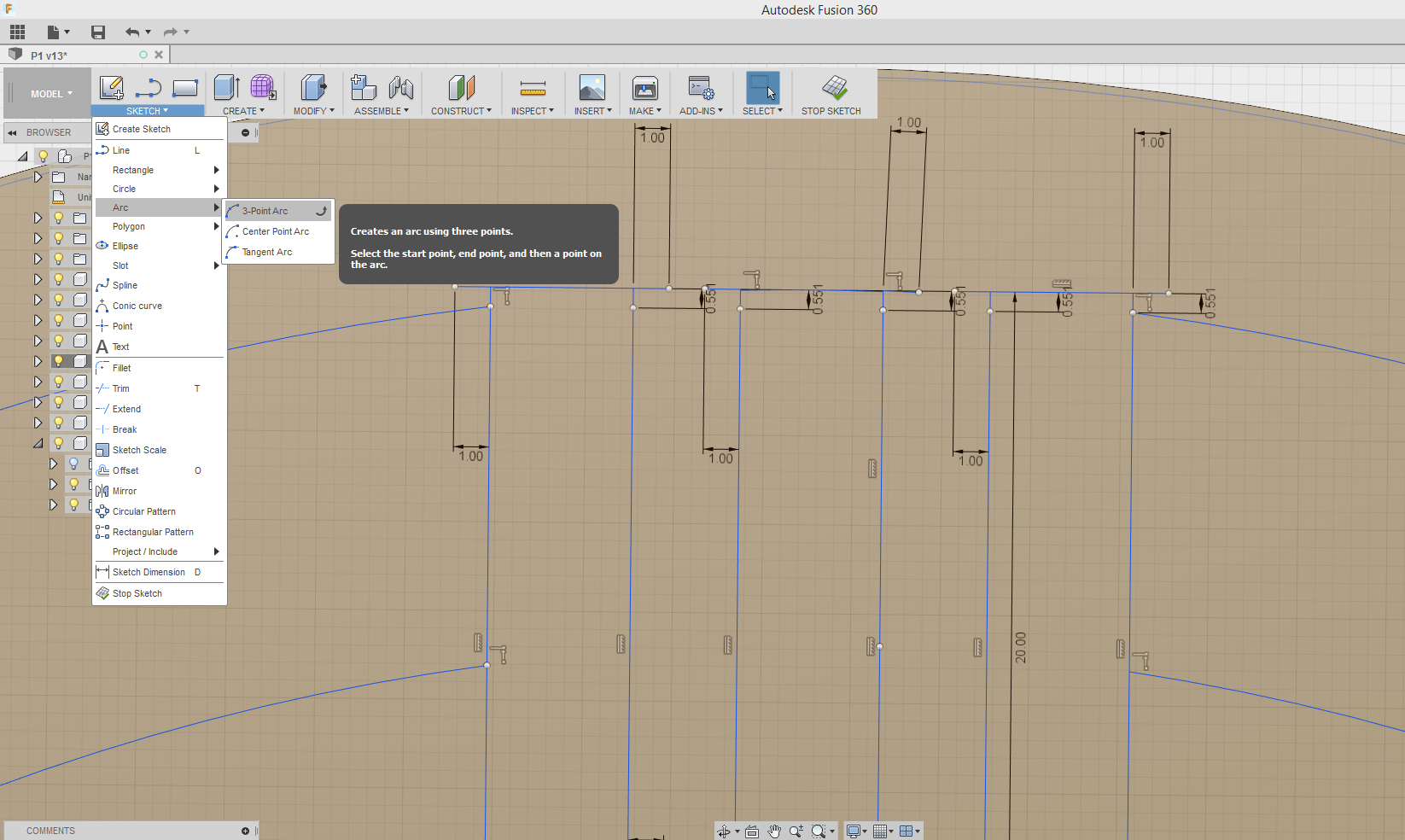Image resolution: width=1405 pixels, height=840 pixels.
Task: Choose Spline from the Sketch menu
Action: tap(159, 285)
